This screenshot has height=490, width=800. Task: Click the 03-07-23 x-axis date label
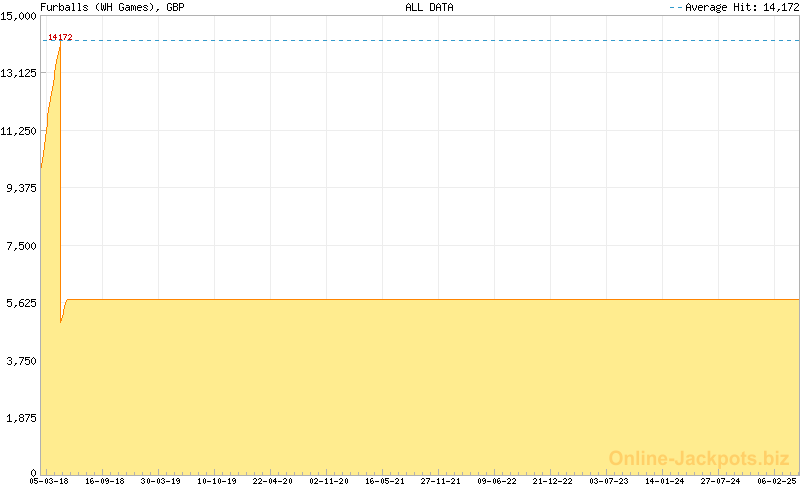pos(609,481)
